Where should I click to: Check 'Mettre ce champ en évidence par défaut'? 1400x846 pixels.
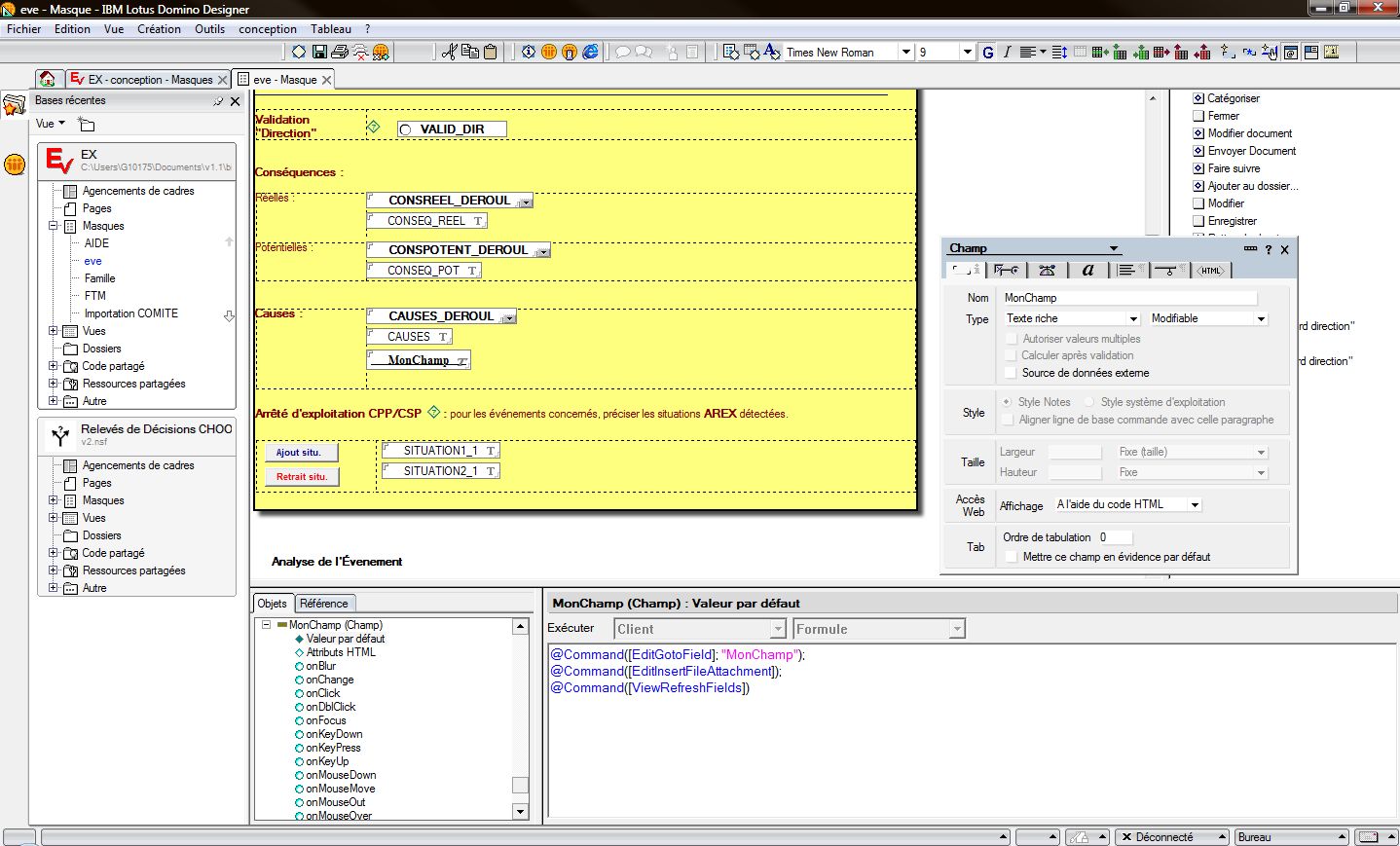[1012, 557]
